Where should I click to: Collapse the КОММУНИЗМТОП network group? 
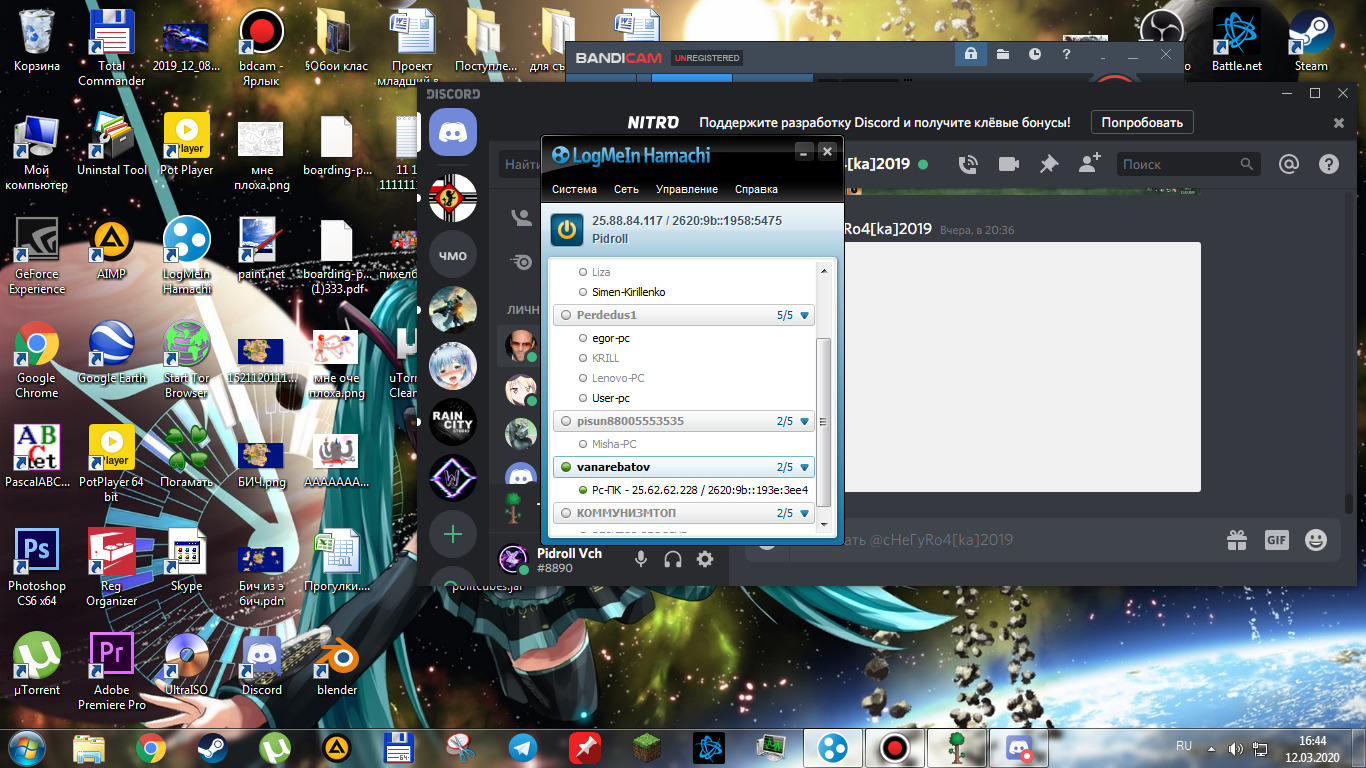tap(805, 513)
